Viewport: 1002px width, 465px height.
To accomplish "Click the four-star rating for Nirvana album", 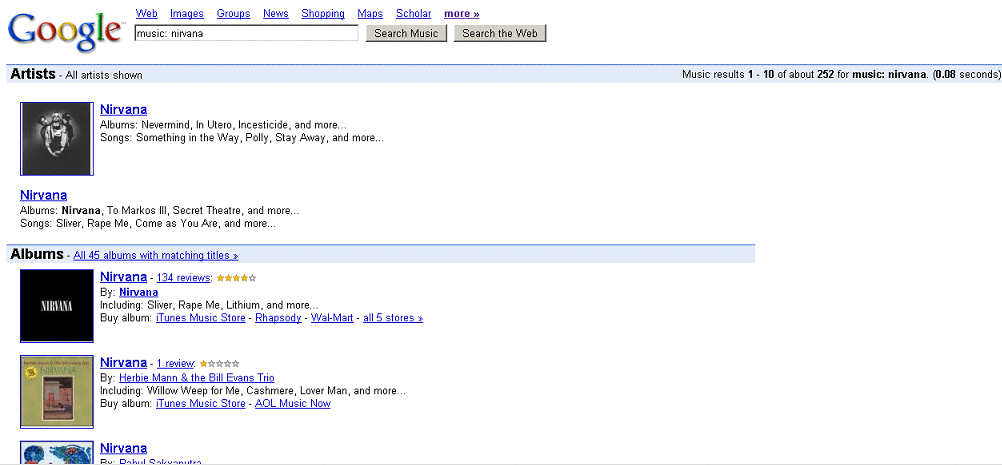I will coord(236,278).
